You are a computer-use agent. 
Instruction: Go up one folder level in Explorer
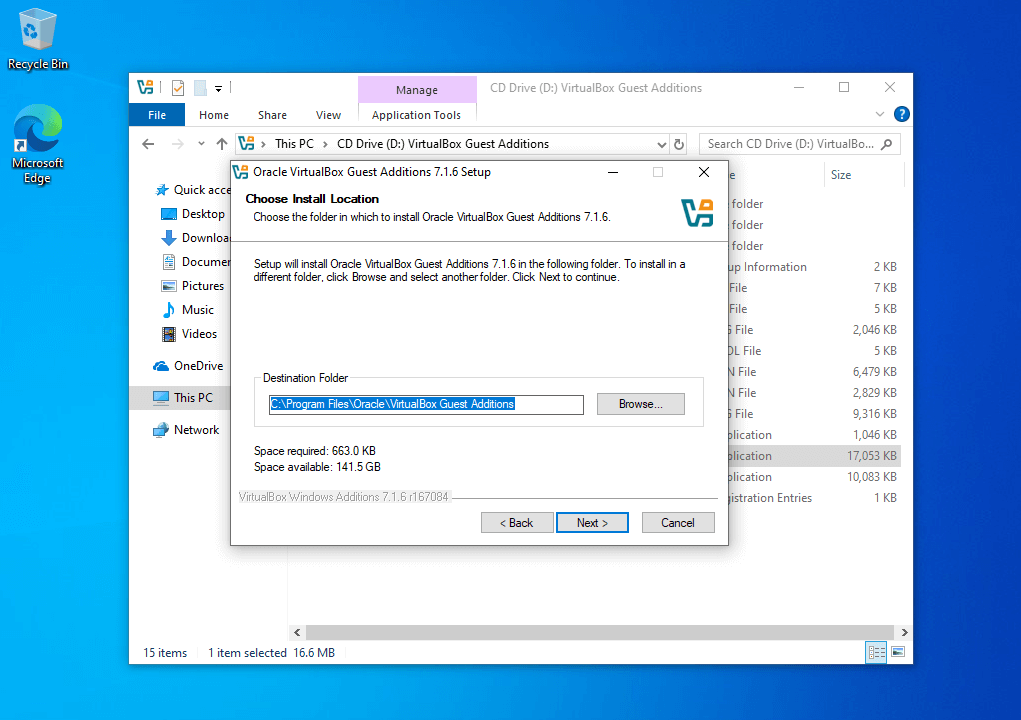(222, 144)
